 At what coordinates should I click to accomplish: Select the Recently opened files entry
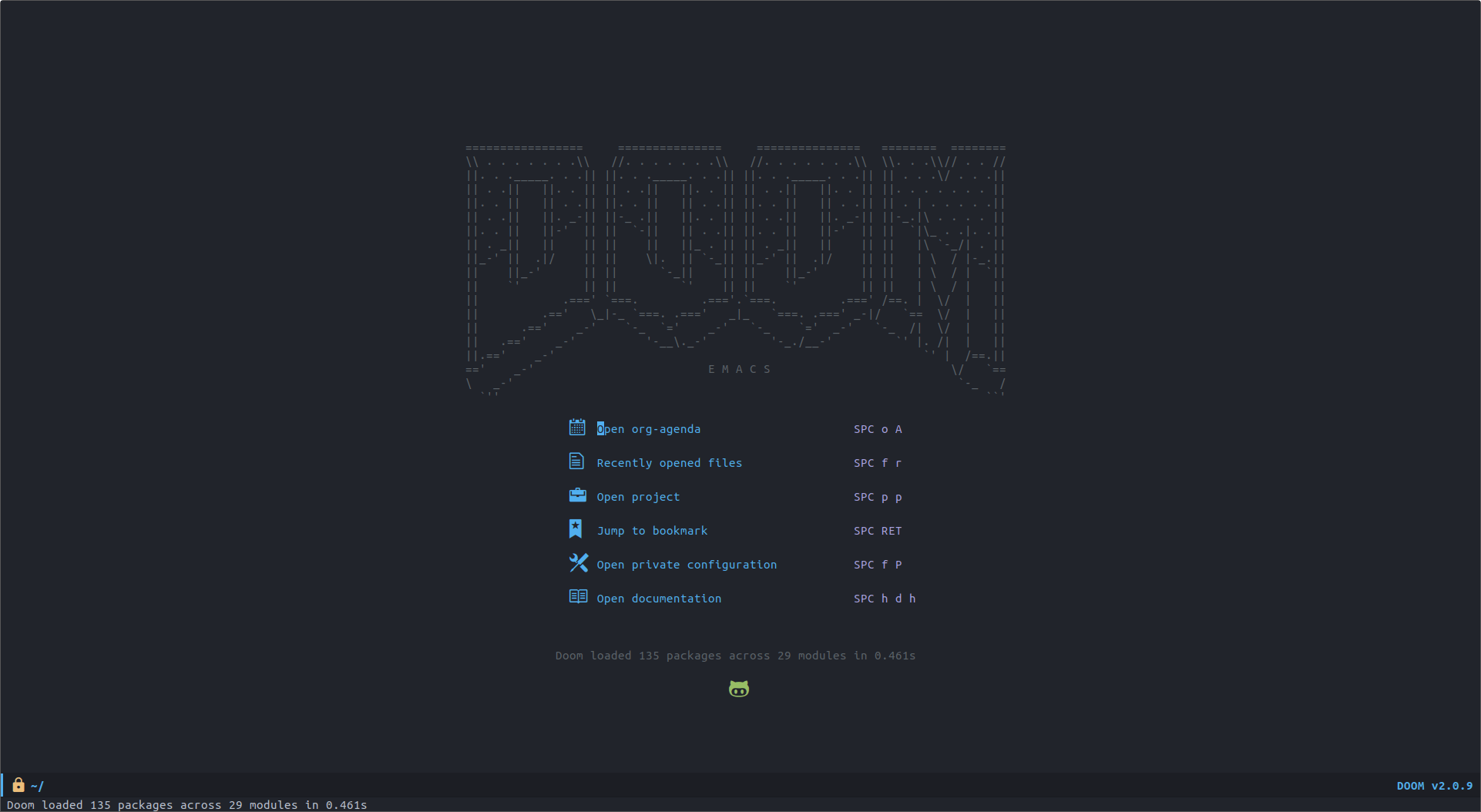pyautogui.click(x=669, y=462)
